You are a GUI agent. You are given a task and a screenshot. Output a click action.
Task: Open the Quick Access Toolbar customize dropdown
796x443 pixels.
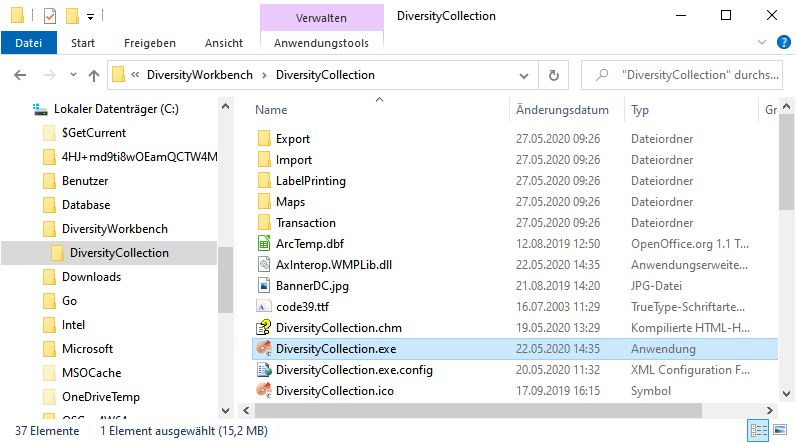coord(91,16)
